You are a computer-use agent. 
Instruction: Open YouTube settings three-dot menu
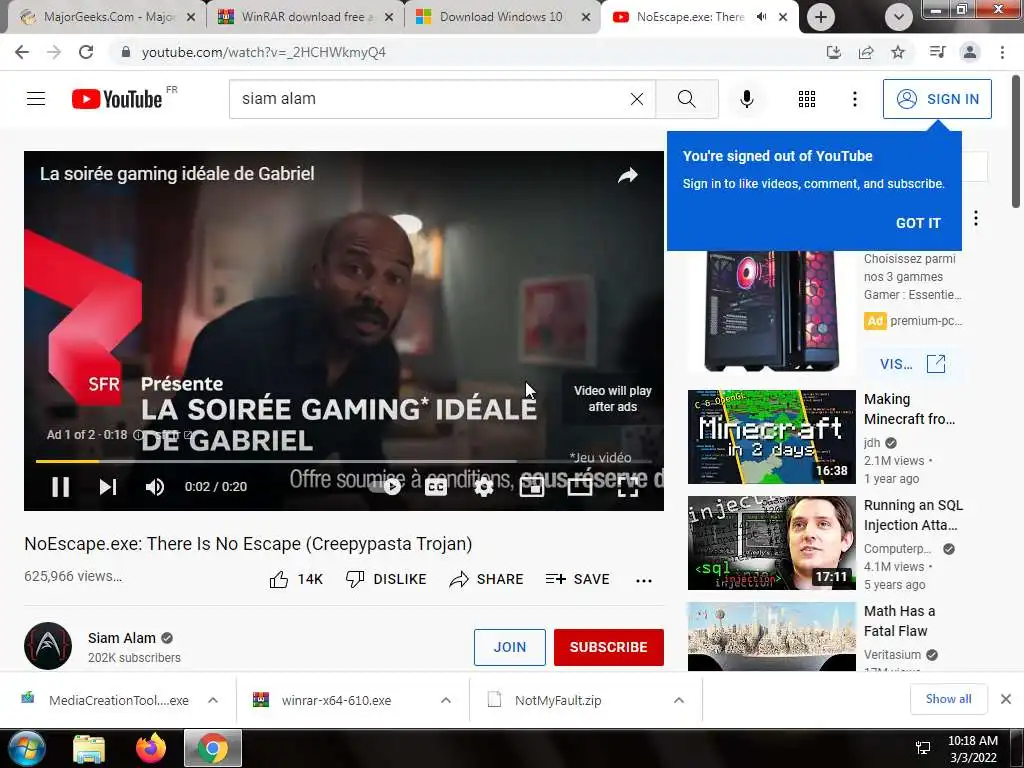pos(854,99)
